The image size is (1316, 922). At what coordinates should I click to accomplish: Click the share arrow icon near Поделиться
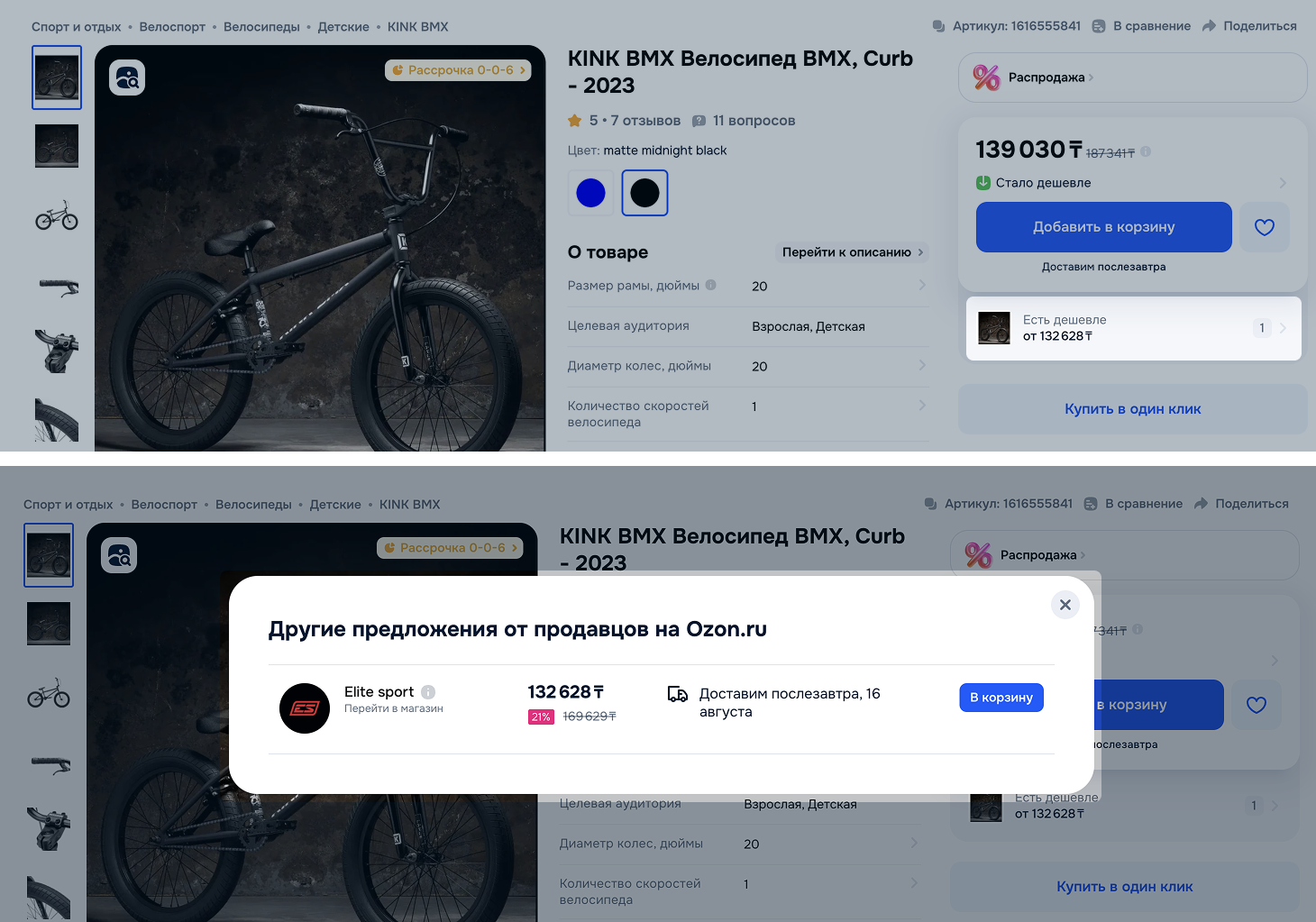coord(1209,26)
